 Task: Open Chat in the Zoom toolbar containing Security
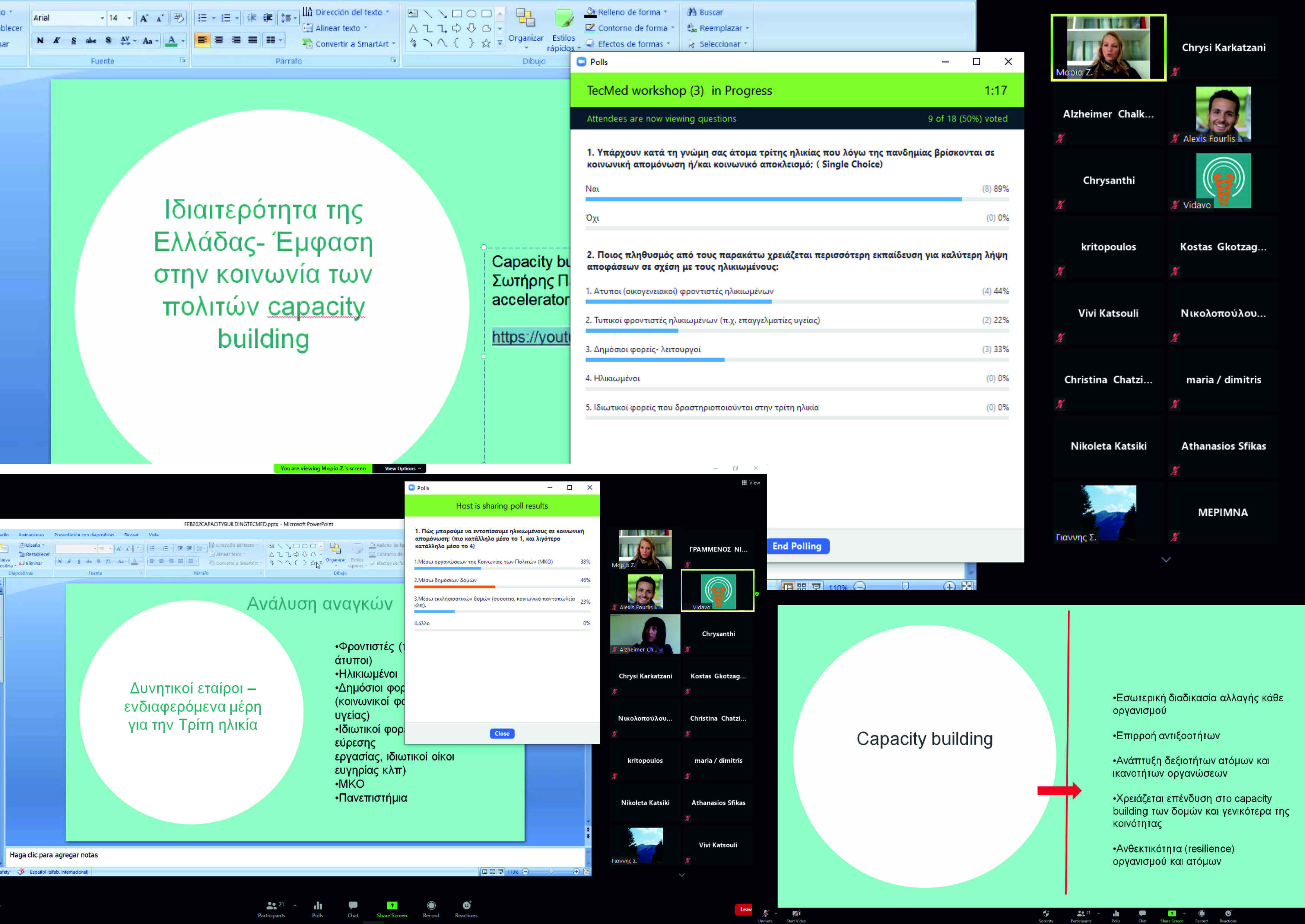1142,915
